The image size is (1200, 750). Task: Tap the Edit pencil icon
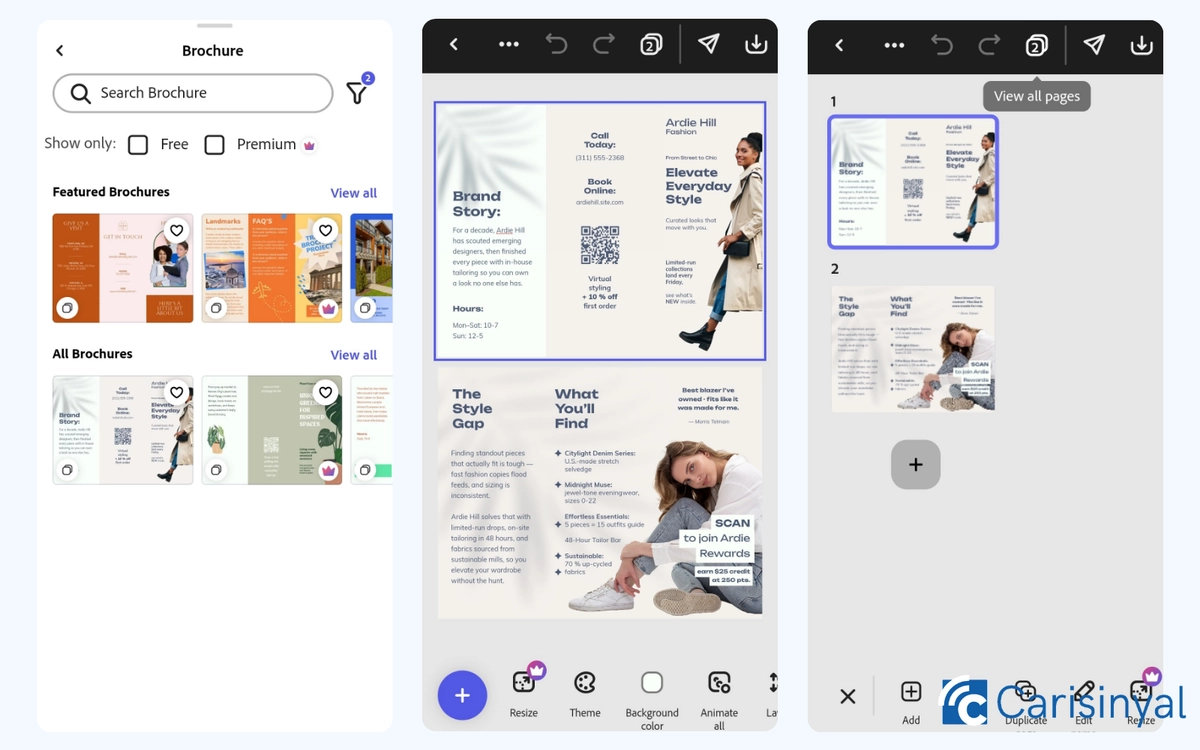(1083, 691)
